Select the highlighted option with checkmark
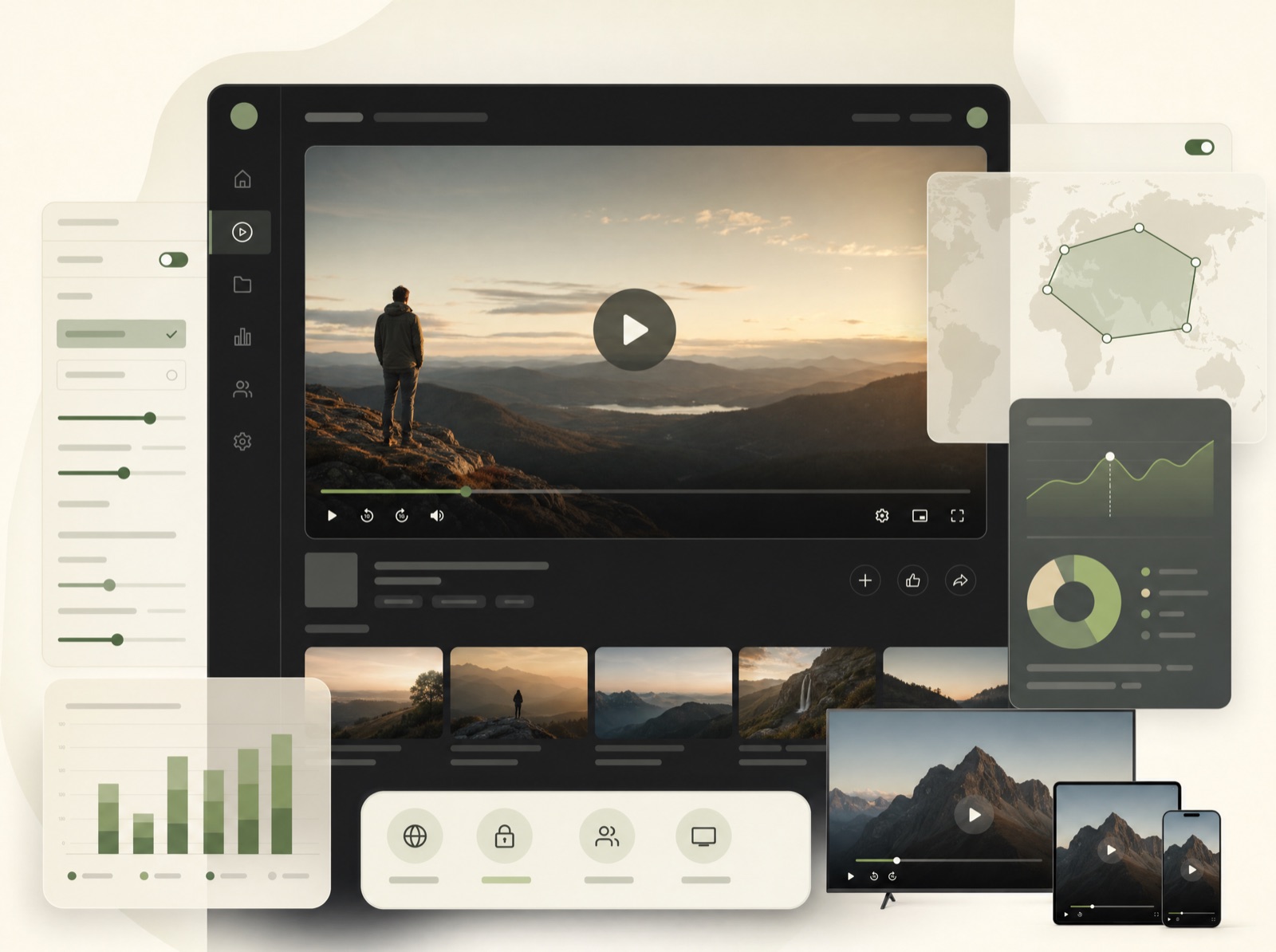Image resolution: width=1276 pixels, height=952 pixels. 121,334
